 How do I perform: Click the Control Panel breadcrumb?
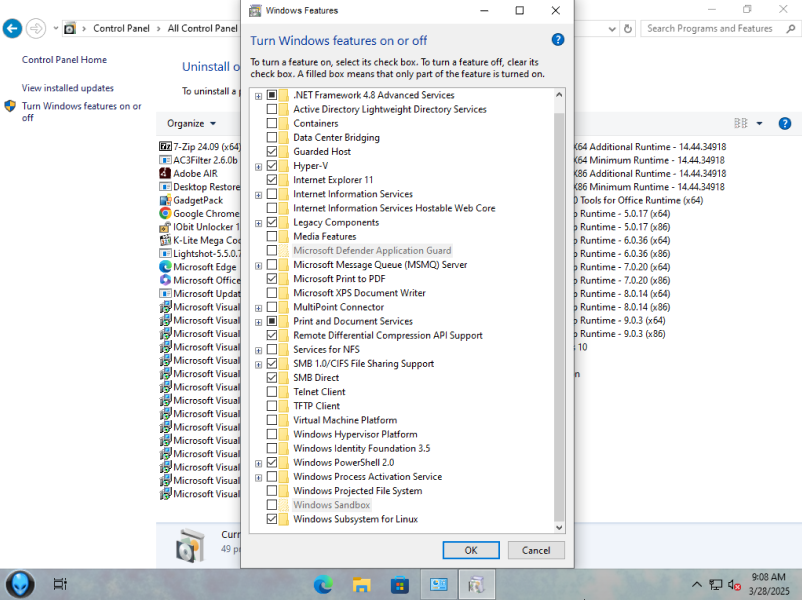click(121, 29)
